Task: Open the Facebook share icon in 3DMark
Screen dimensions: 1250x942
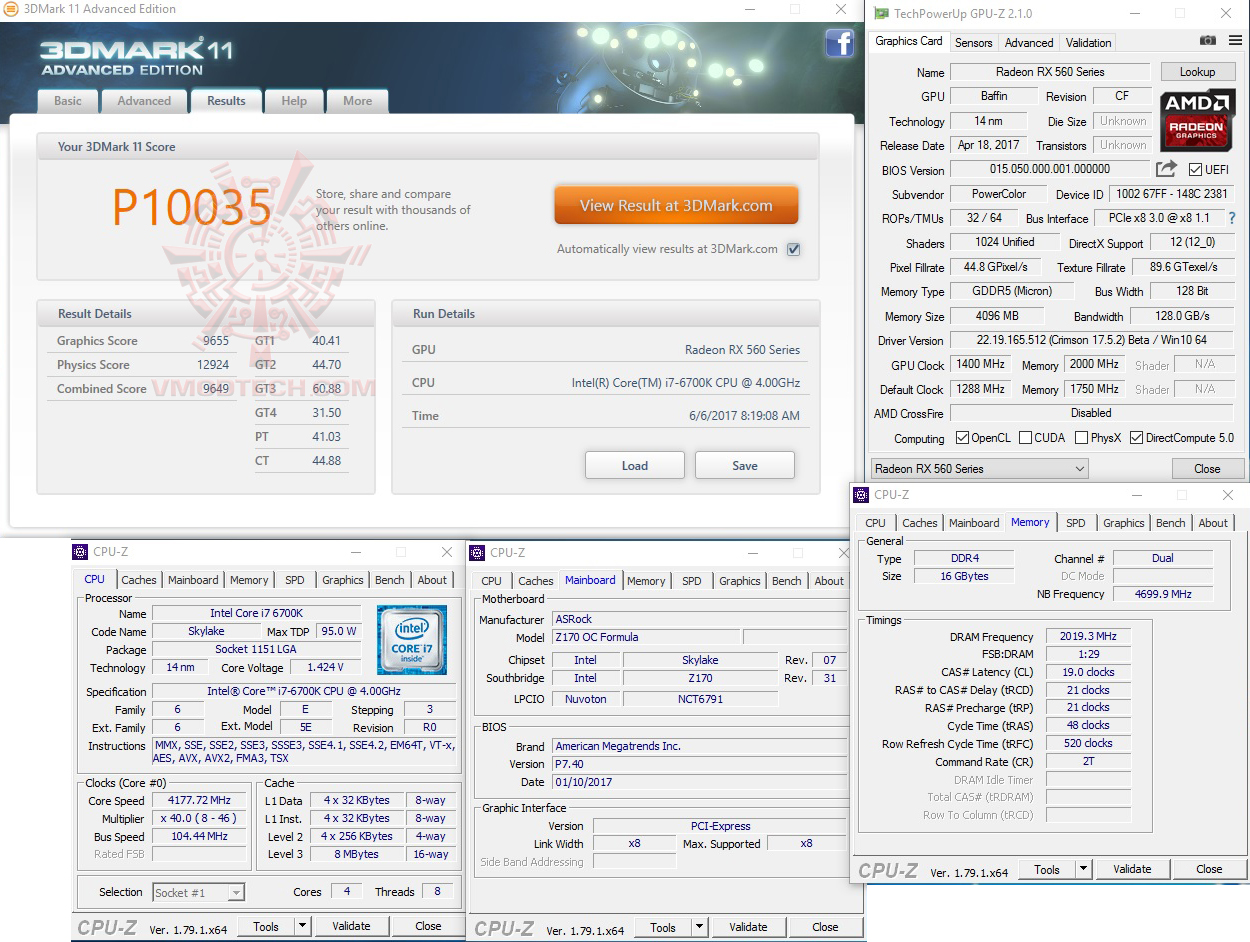Action: (839, 43)
